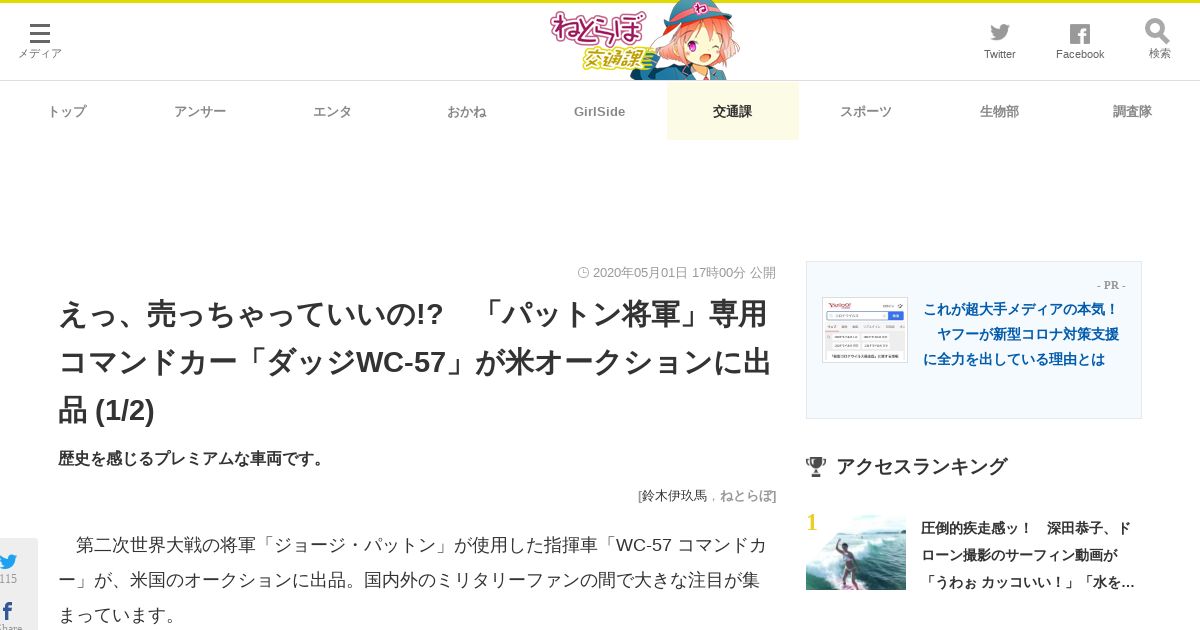Click the 115 tweet count

8,579
